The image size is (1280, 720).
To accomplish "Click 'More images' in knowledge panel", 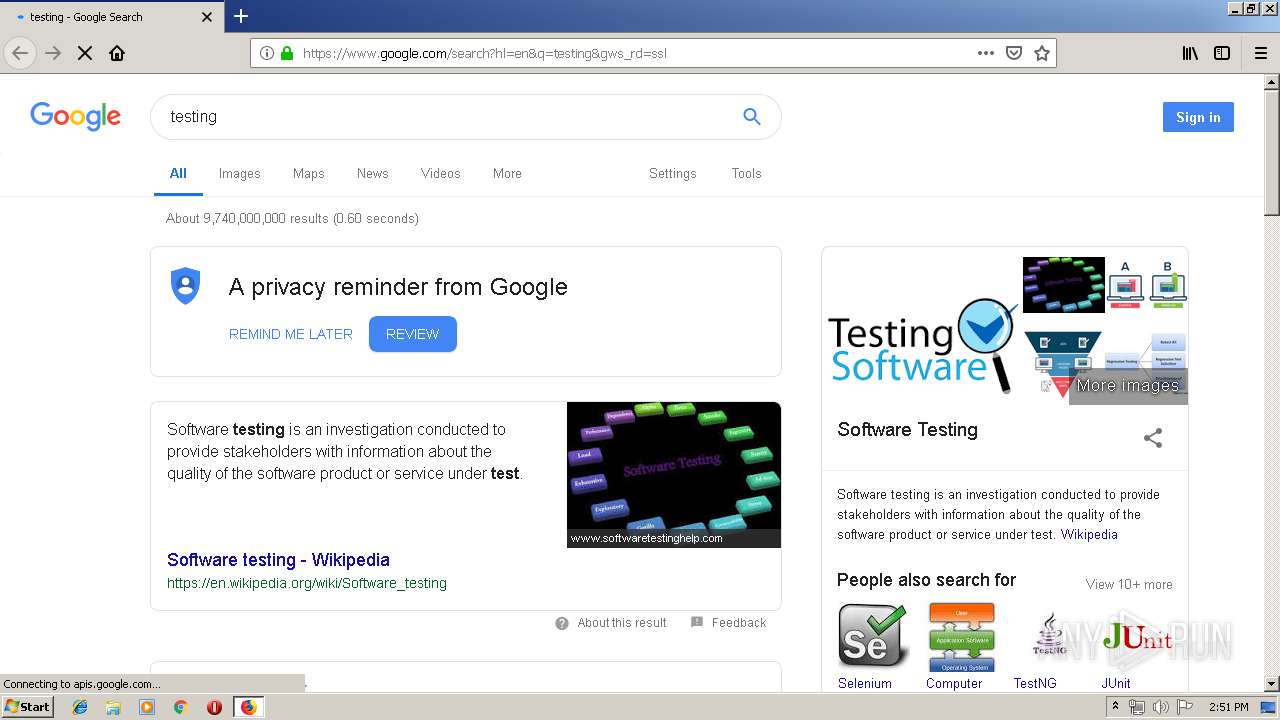I will point(1128,386).
